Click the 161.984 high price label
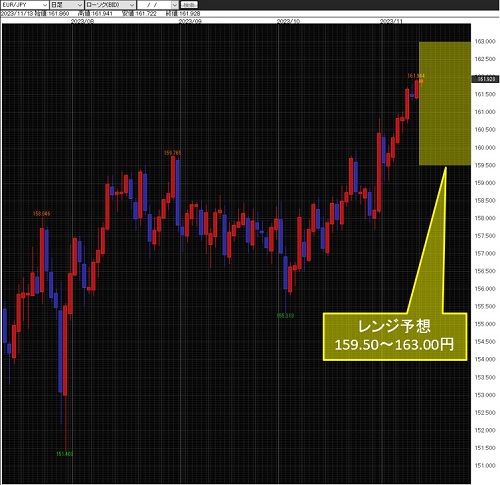The width and height of the screenshot is (500, 485). (416, 76)
